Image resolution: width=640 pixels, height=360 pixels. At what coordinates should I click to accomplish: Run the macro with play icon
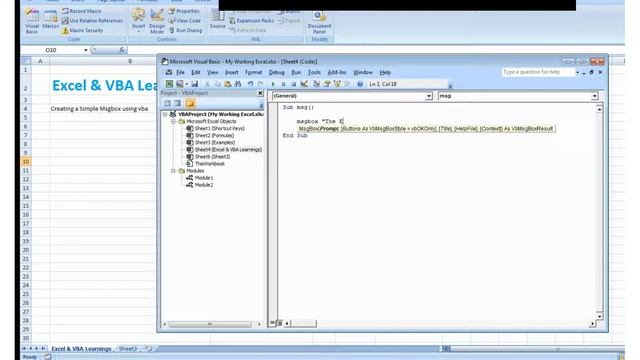click(273, 84)
